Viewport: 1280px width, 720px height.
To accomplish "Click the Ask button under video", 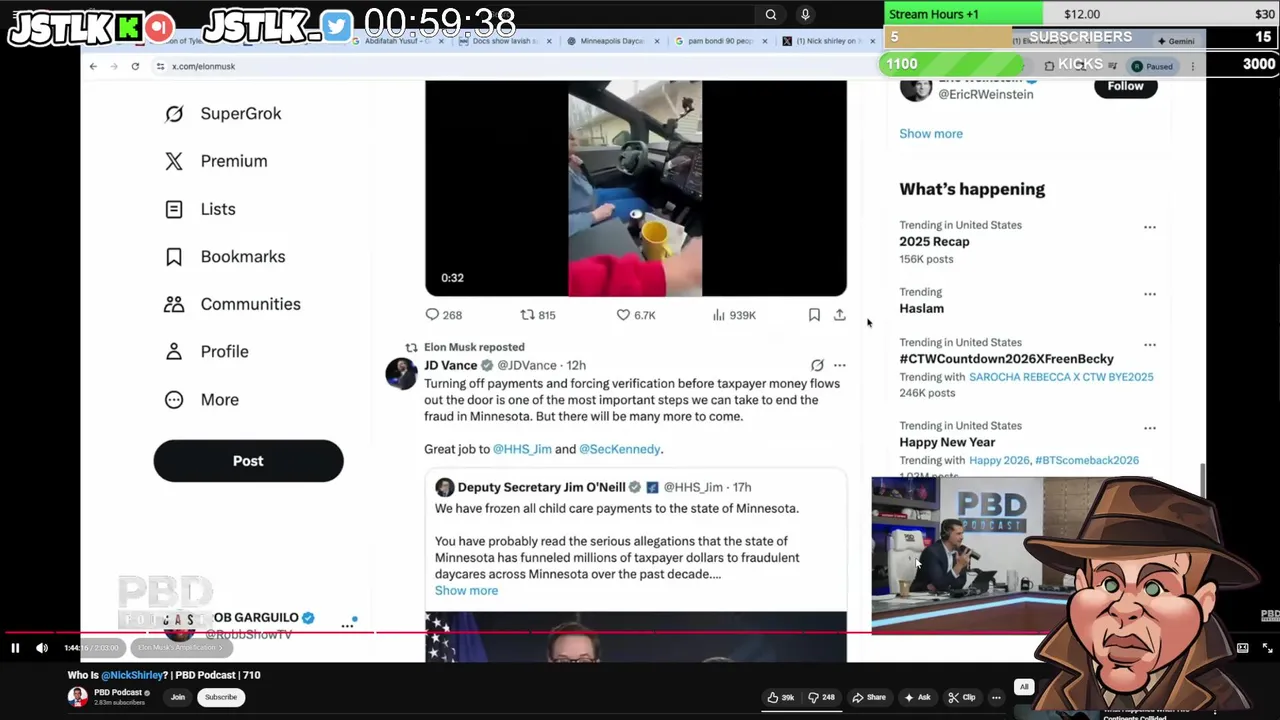I will 917,697.
